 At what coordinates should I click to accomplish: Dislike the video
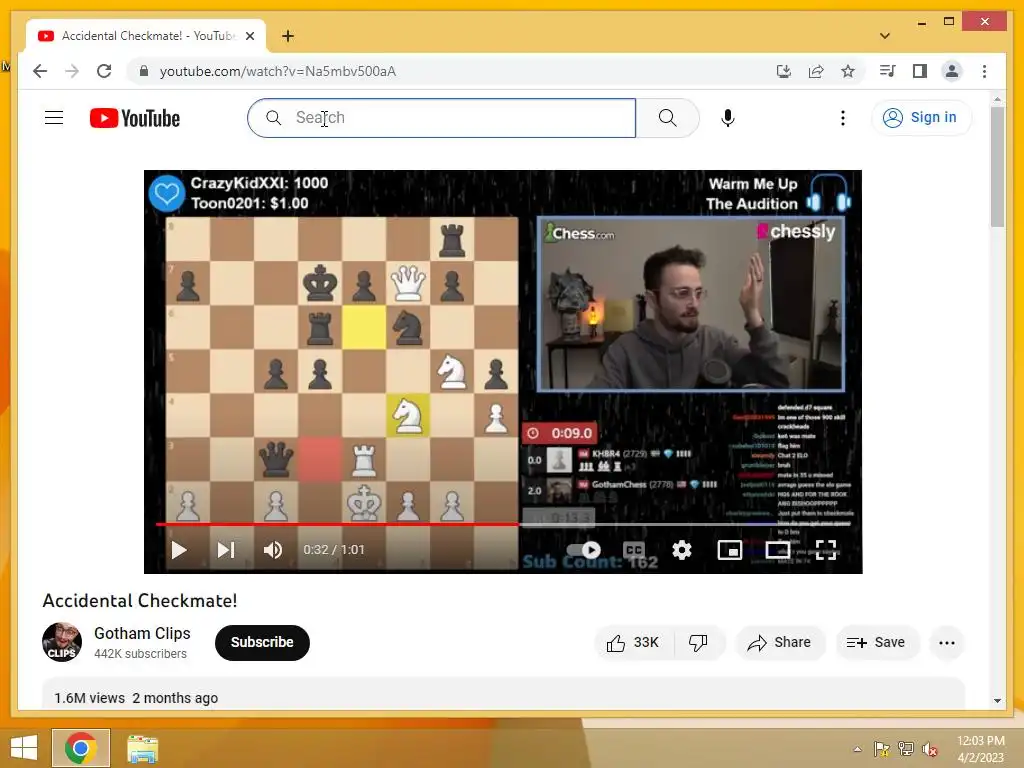698,643
